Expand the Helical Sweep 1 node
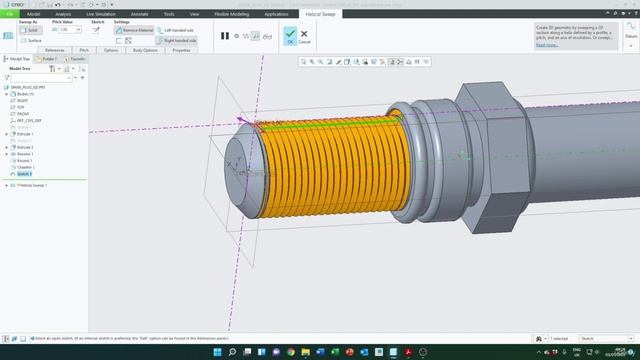Image resolution: width=640 pixels, height=360 pixels. point(7,185)
